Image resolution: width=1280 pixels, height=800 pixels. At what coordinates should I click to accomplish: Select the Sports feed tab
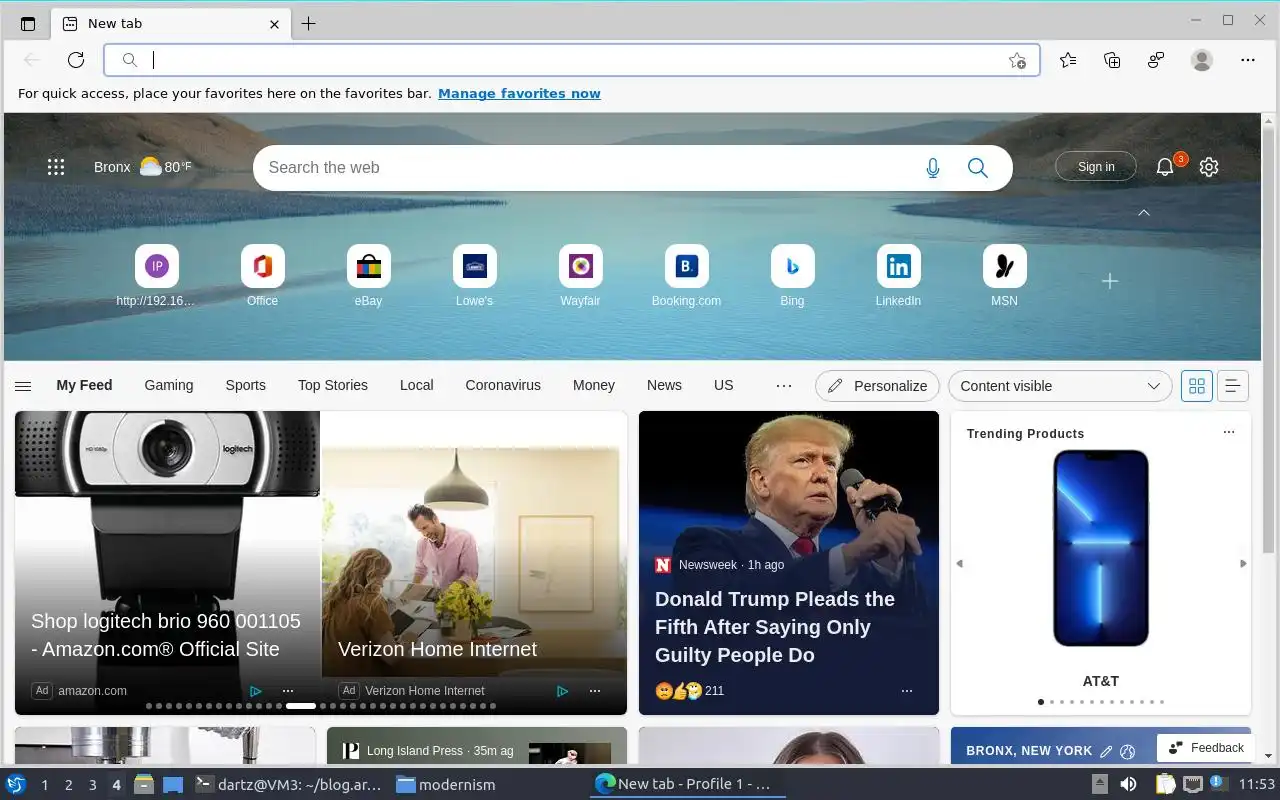click(246, 385)
